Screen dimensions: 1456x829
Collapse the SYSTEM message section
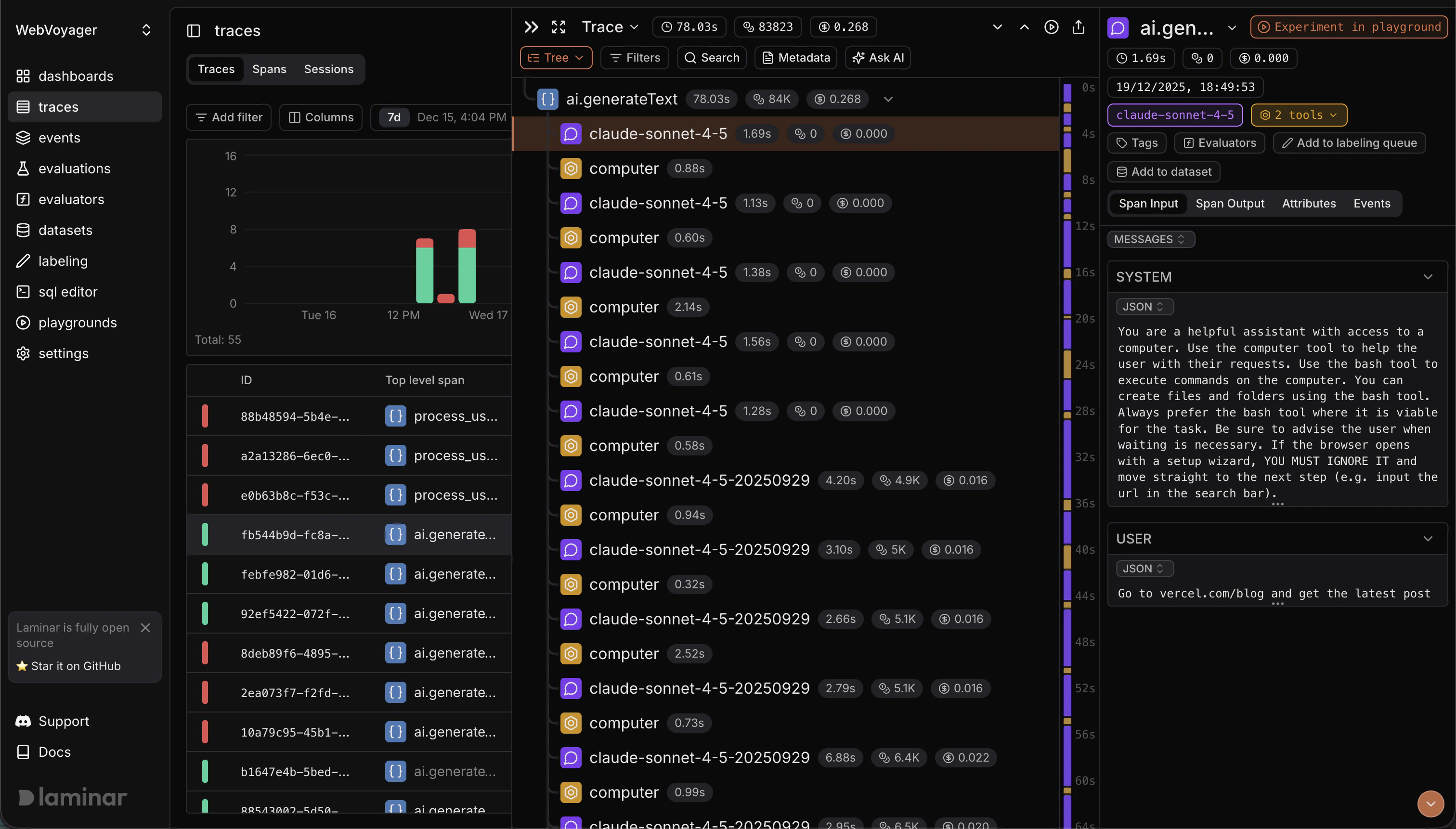(1428, 277)
